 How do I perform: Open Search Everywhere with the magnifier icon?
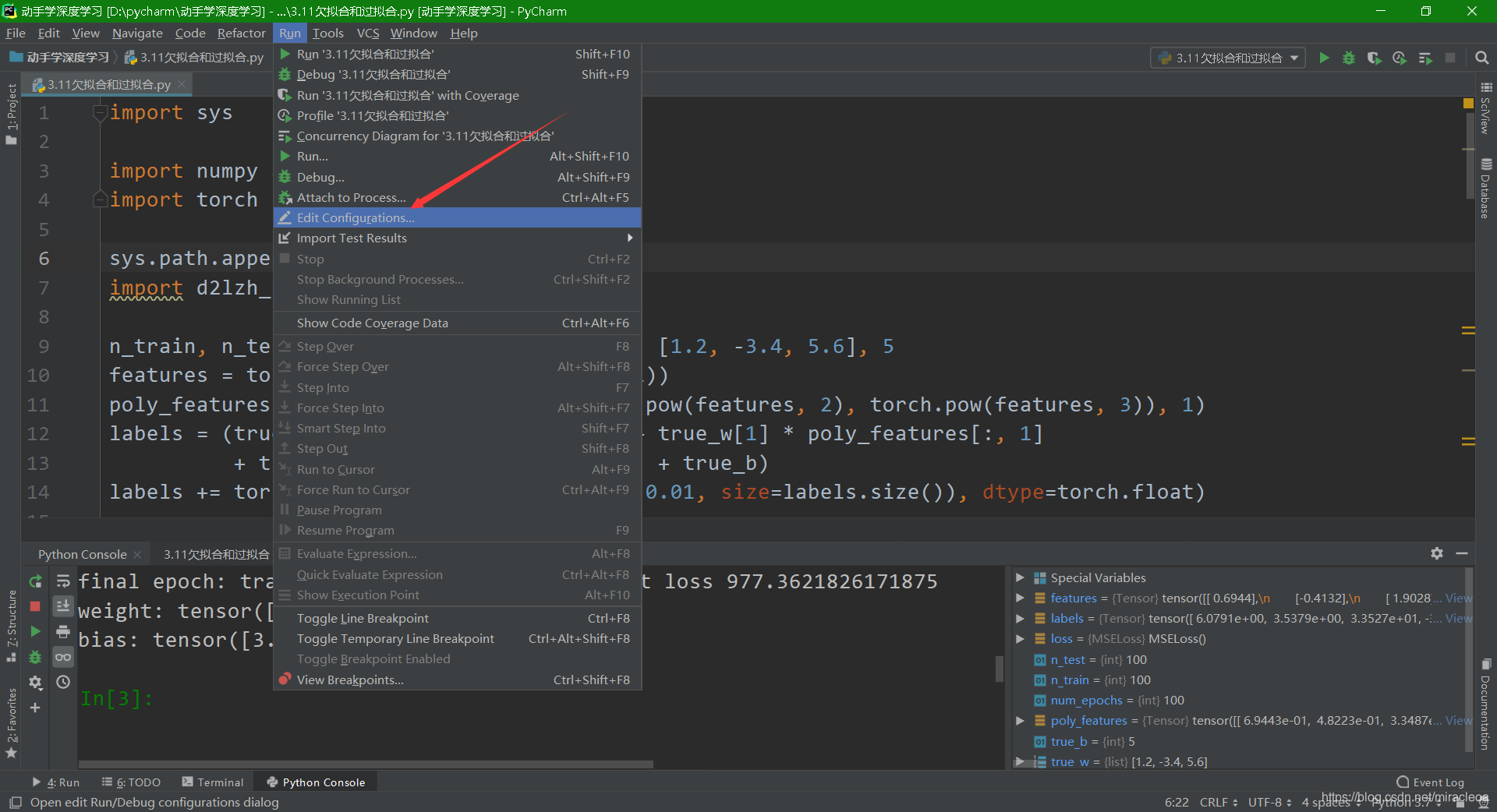[1482, 58]
